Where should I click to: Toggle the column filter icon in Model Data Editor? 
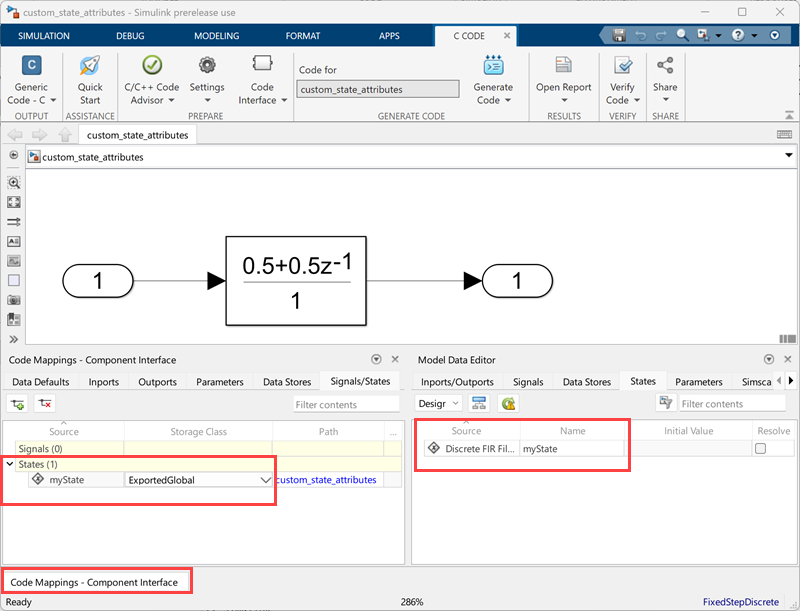[x=665, y=403]
